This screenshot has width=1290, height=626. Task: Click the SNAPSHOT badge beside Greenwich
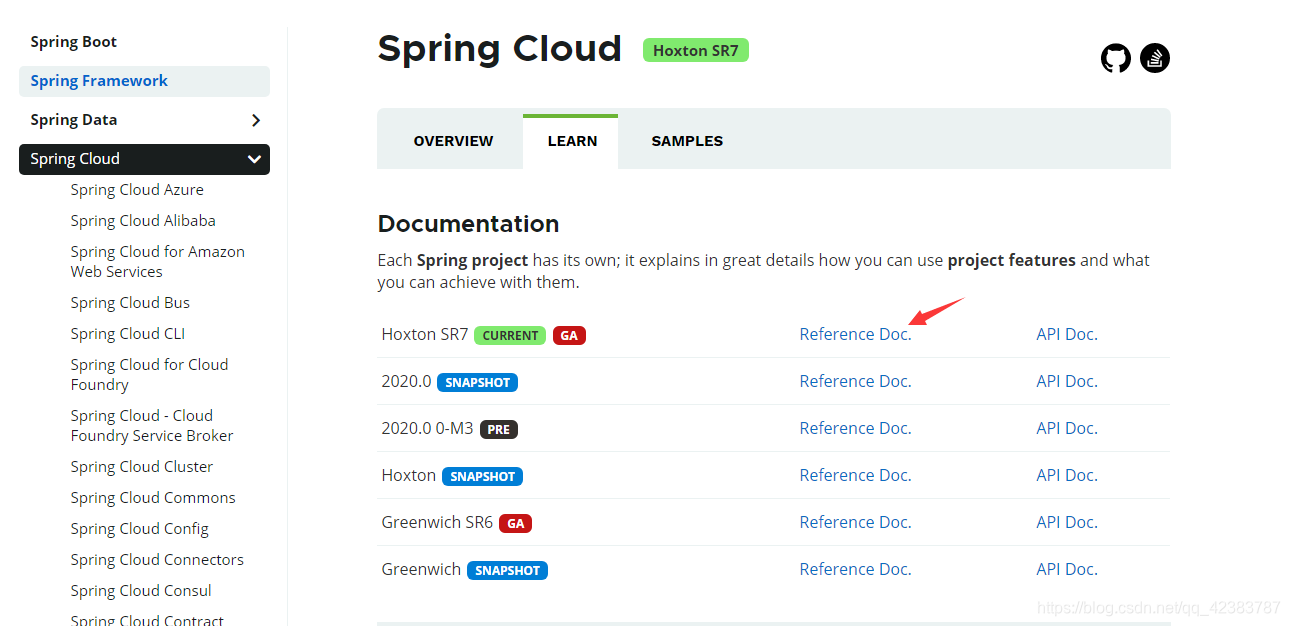(x=507, y=570)
